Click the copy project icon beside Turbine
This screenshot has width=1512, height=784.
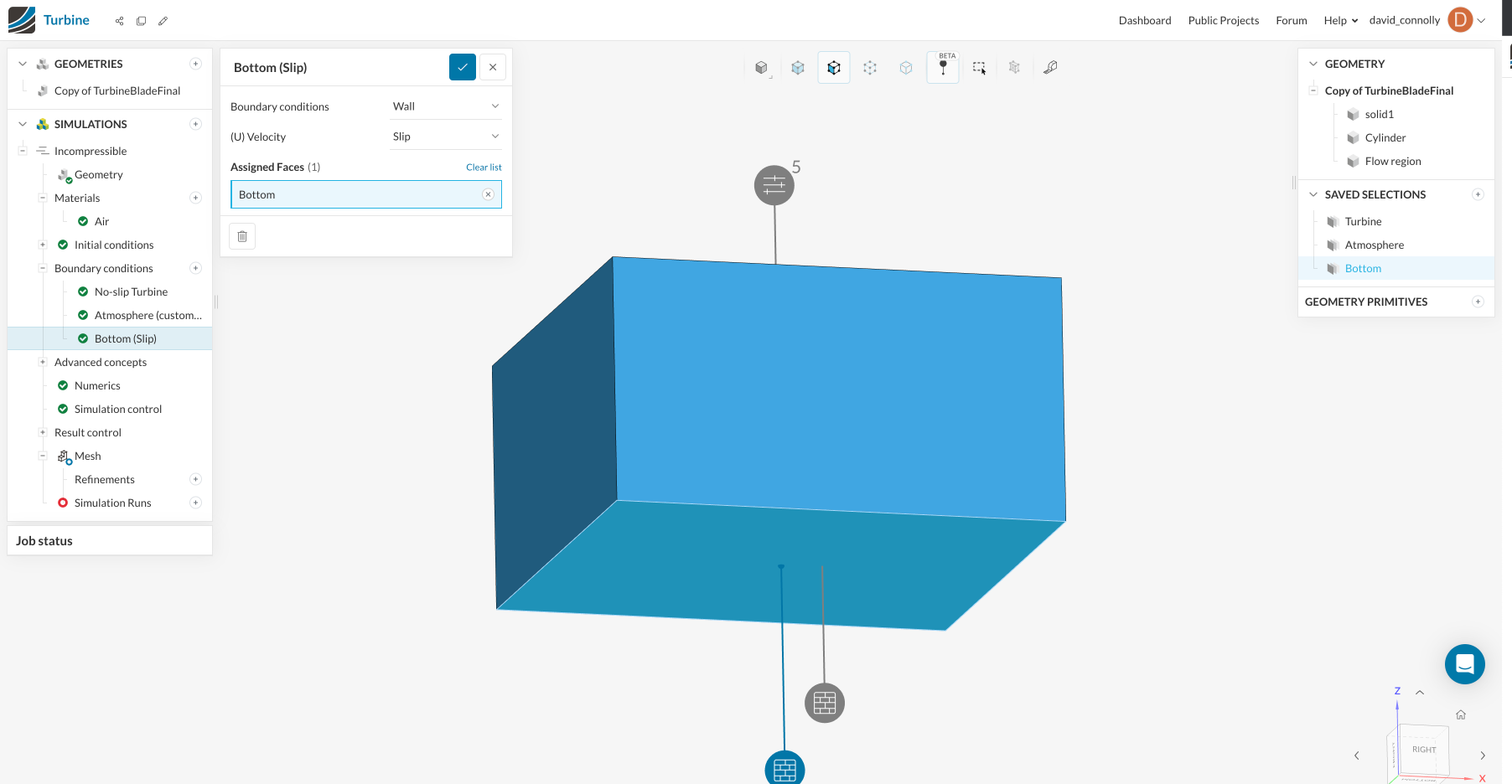(x=142, y=21)
